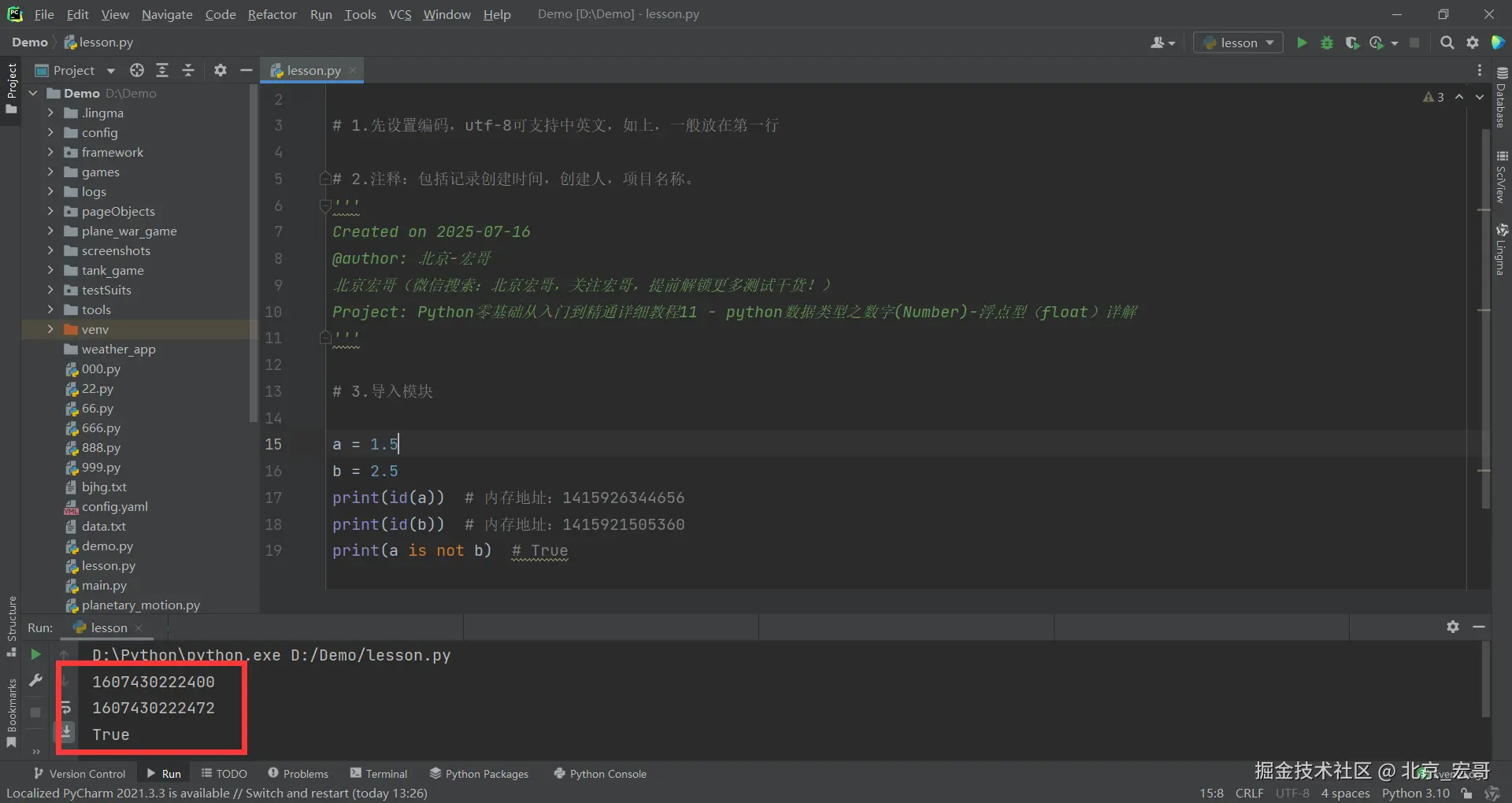
Task: Click the Python 3.10 interpreter selector
Action: pos(1415,793)
